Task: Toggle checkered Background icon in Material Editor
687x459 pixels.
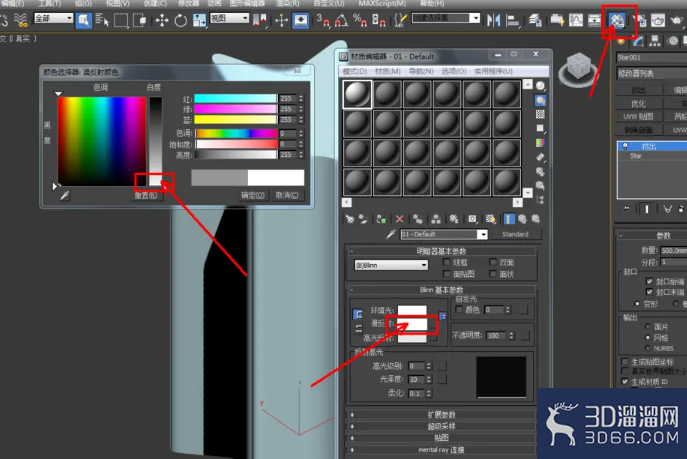Action: click(540, 114)
